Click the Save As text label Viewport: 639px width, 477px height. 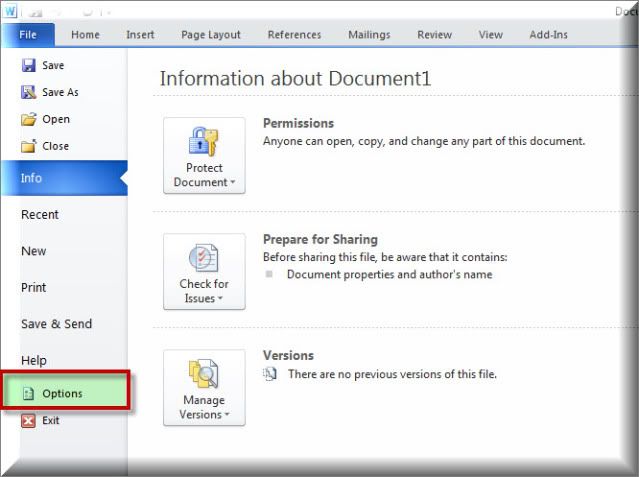click(x=60, y=92)
